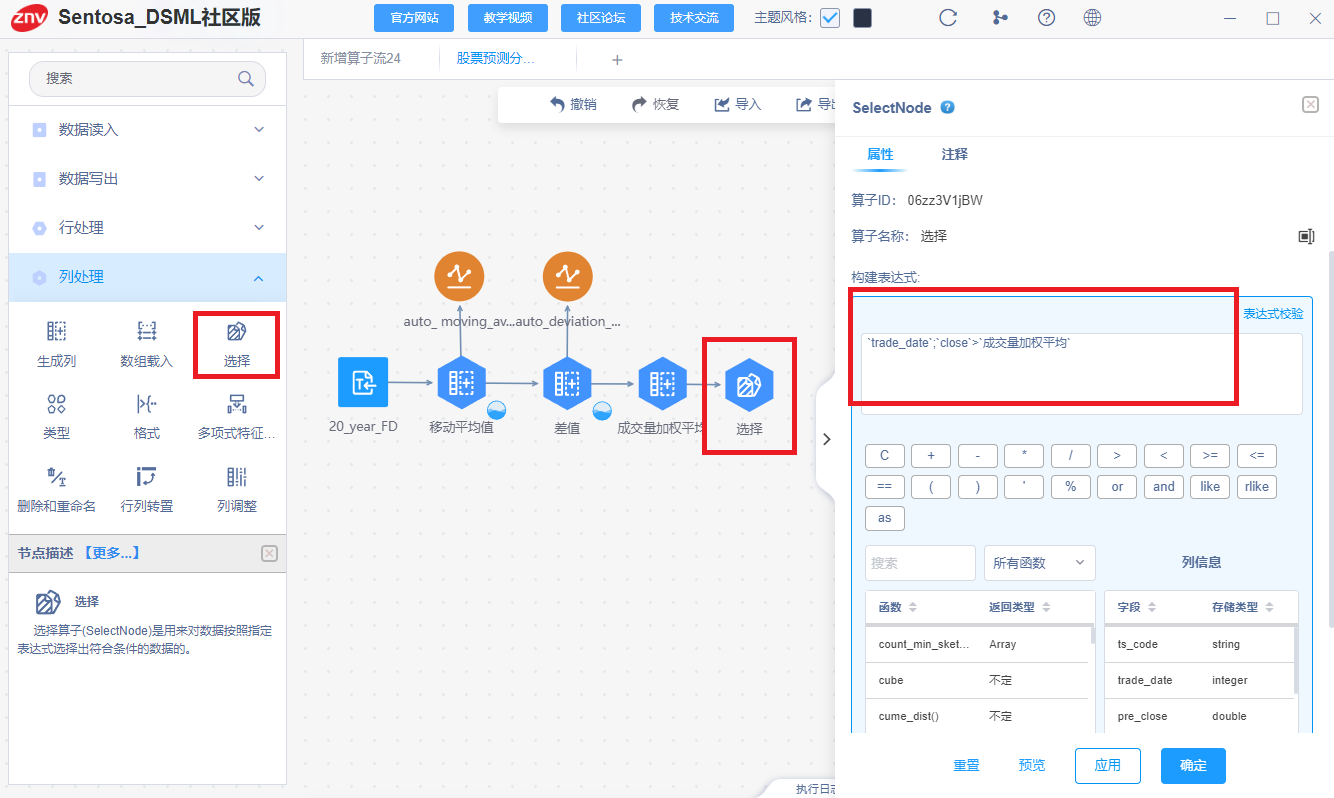1334x798 pixels.
Task: Click 恢复 redo in toolbar
Action: (656, 104)
